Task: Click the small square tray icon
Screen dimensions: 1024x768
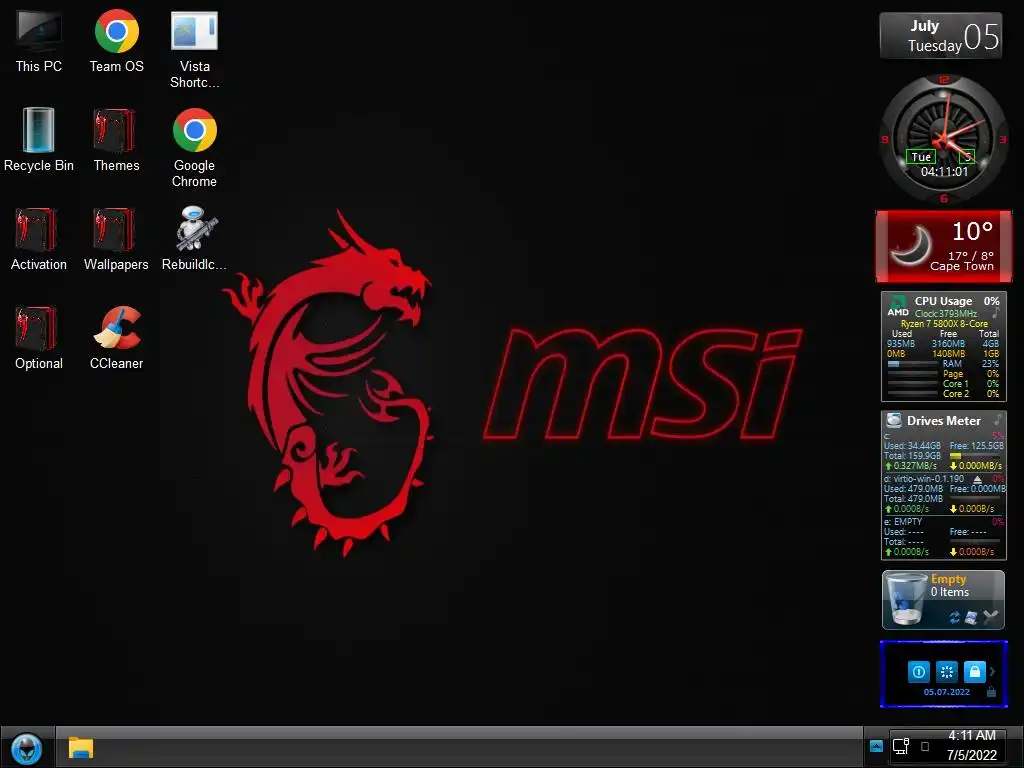Action: (x=925, y=746)
